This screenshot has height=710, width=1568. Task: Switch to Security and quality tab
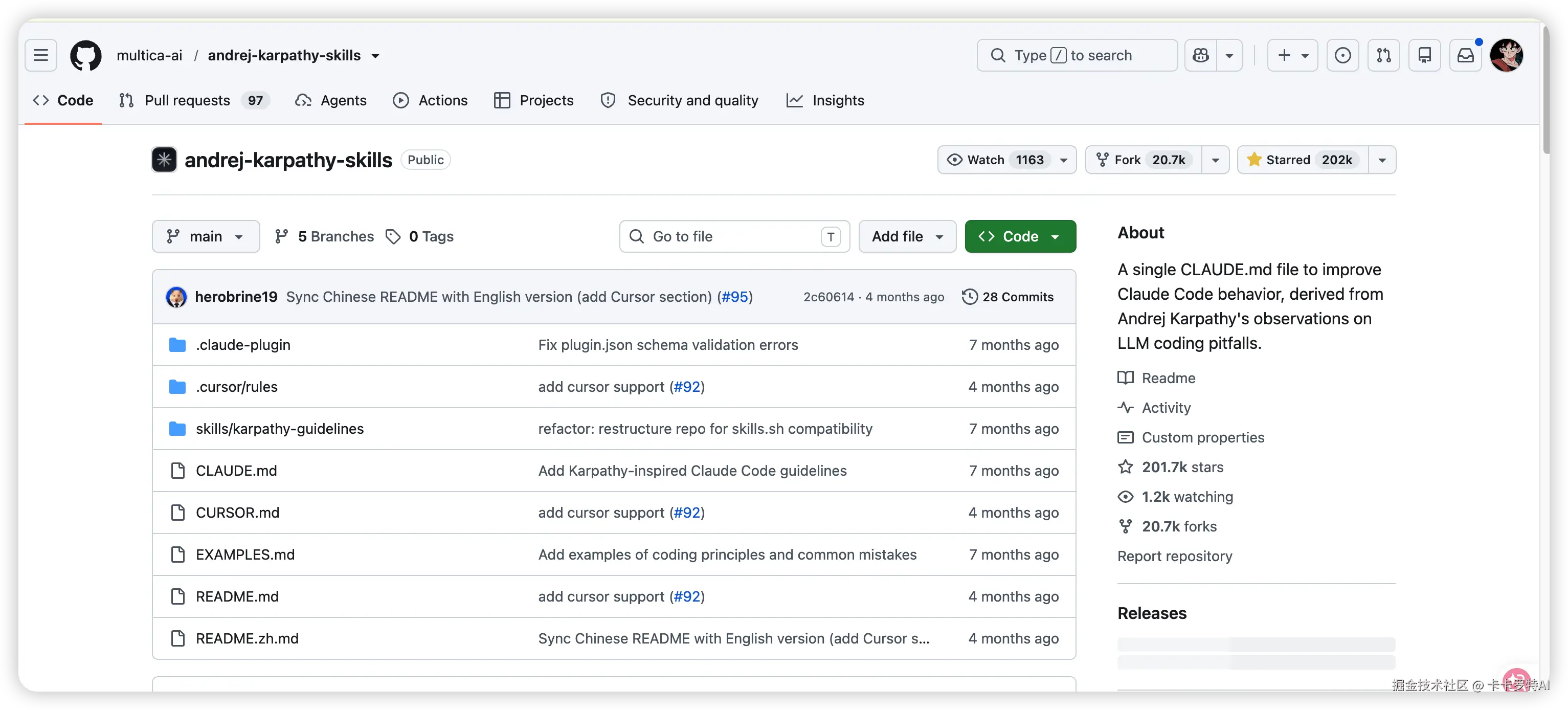679,100
